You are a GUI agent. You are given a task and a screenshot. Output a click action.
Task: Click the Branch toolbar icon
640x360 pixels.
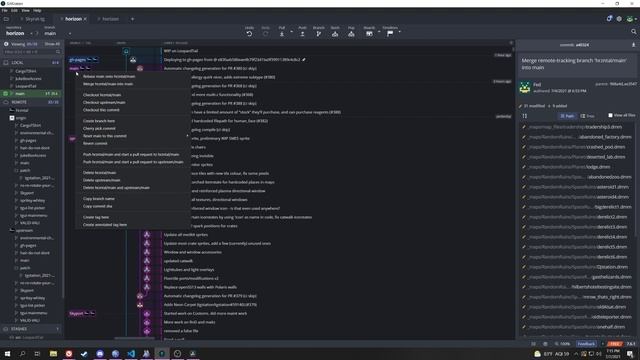(318, 34)
